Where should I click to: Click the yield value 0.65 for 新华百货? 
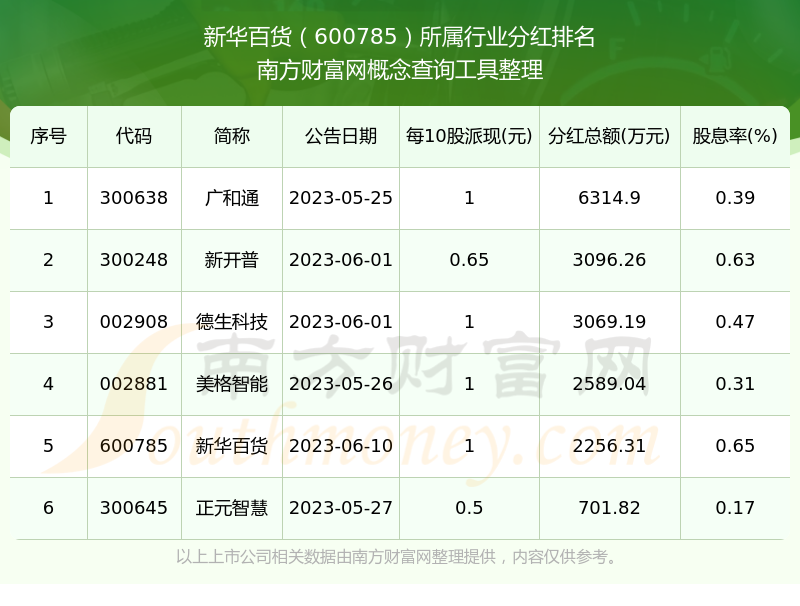pyautogui.click(x=735, y=446)
